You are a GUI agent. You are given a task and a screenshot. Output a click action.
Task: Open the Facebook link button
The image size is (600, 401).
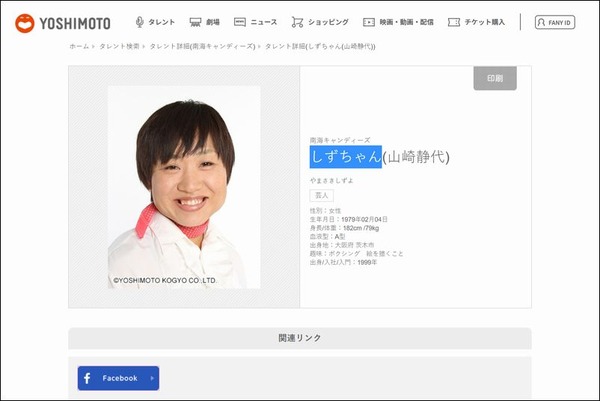(118, 378)
